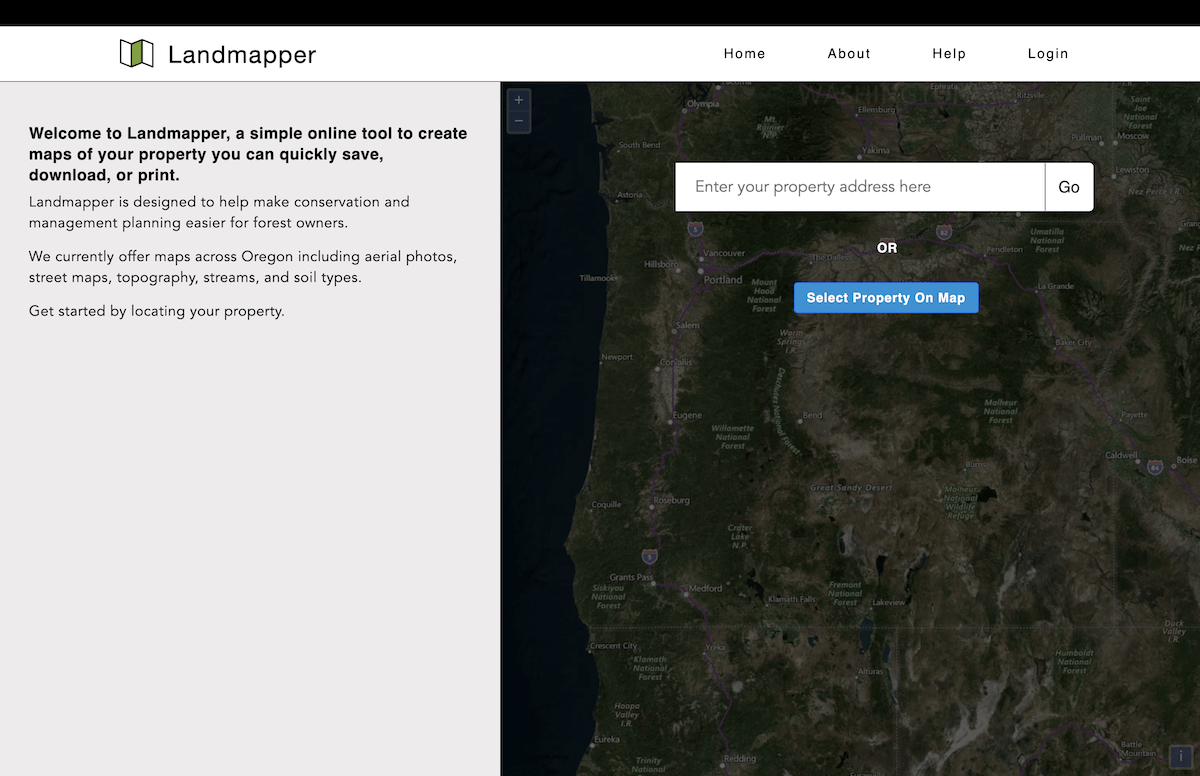Click Crater Lake N.P. on the map
The height and width of the screenshot is (776, 1200).
(740, 537)
